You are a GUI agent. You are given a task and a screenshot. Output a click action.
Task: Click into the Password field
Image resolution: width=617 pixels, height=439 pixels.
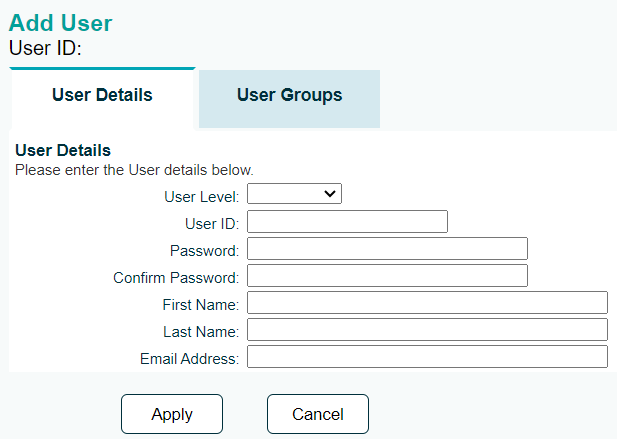tap(387, 249)
